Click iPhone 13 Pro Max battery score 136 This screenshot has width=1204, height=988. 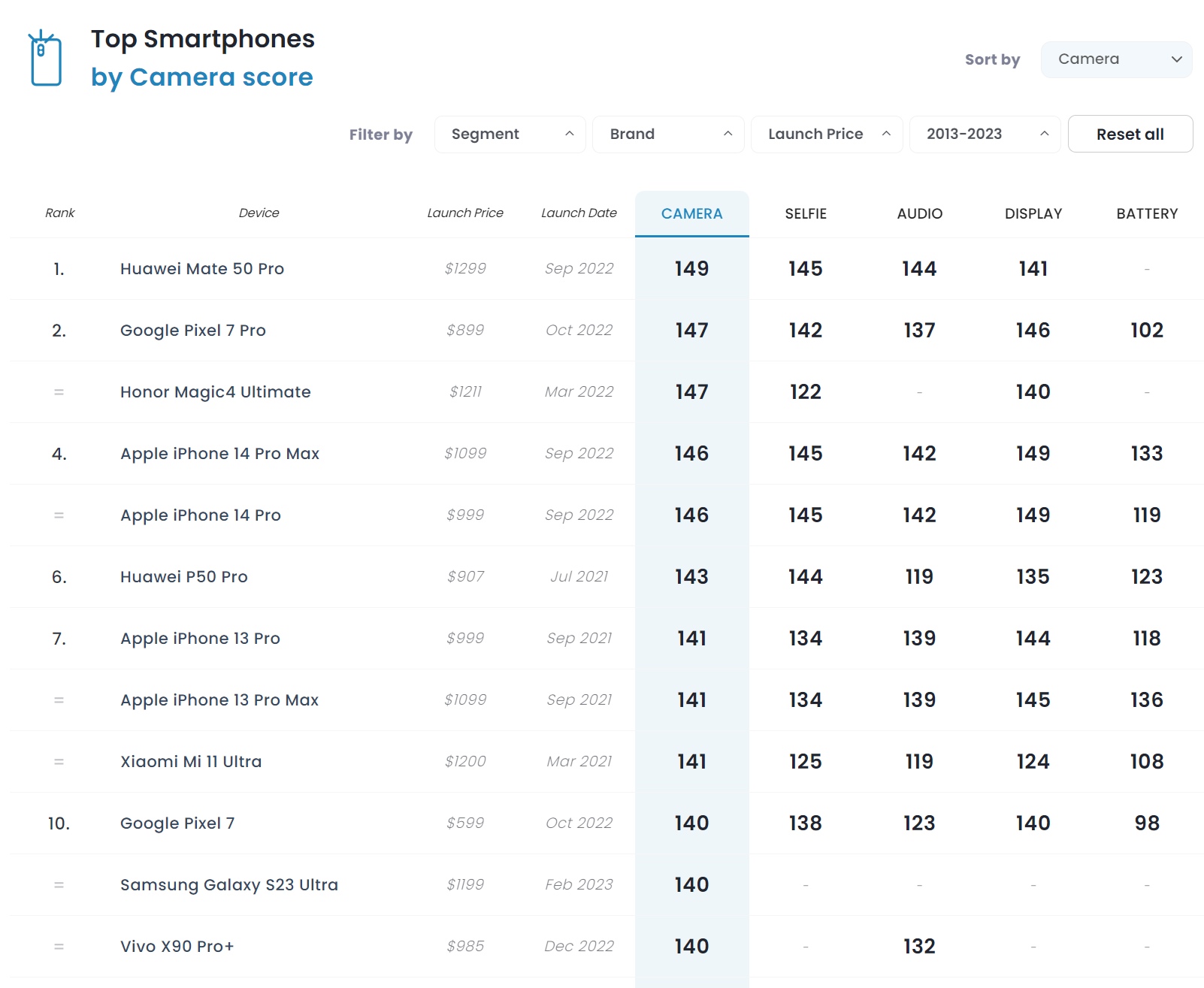click(x=1147, y=700)
